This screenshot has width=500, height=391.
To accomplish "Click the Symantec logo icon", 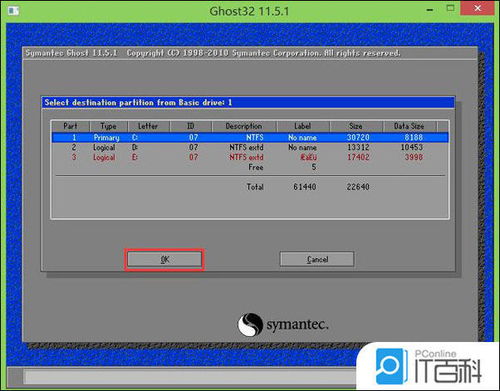I will 250,325.
